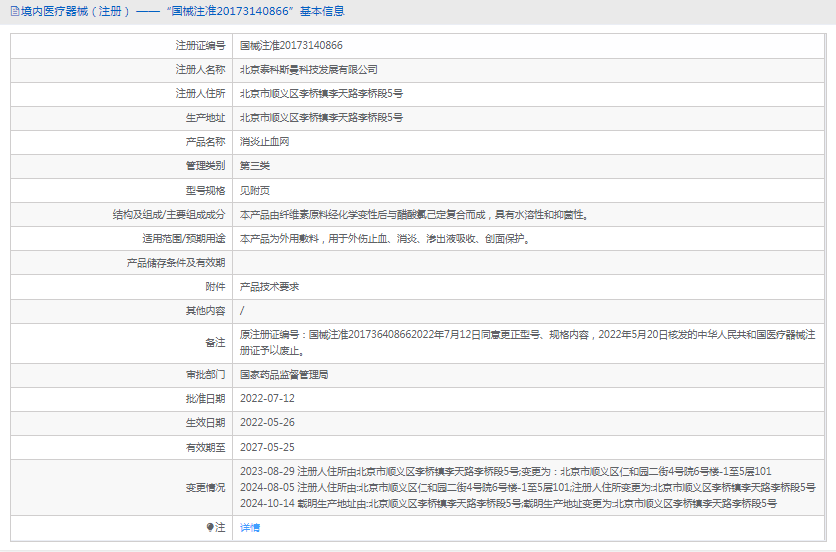Click the 管理类别 row label
The height and width of the screenshot is (552, 836).
click(205, 165)
